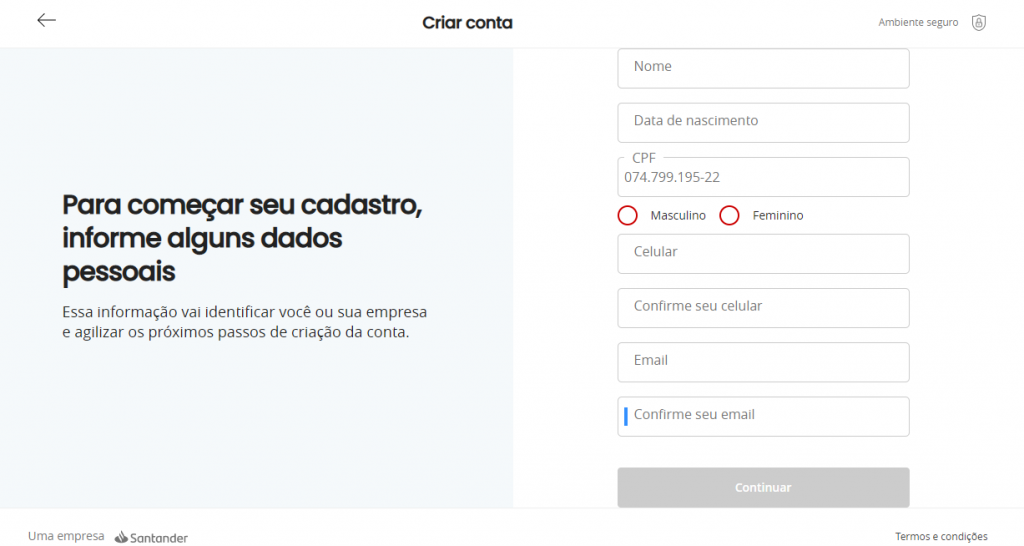
Task: Click the Ambiente seguro text label
Action: click(x=918, y=23)
